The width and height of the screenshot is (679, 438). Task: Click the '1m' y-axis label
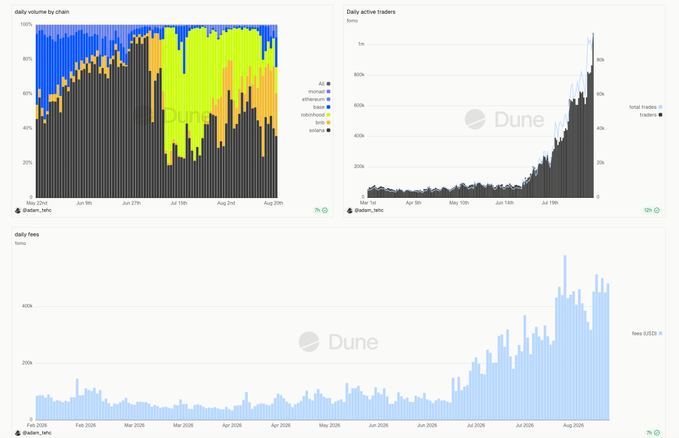[361, 44]
